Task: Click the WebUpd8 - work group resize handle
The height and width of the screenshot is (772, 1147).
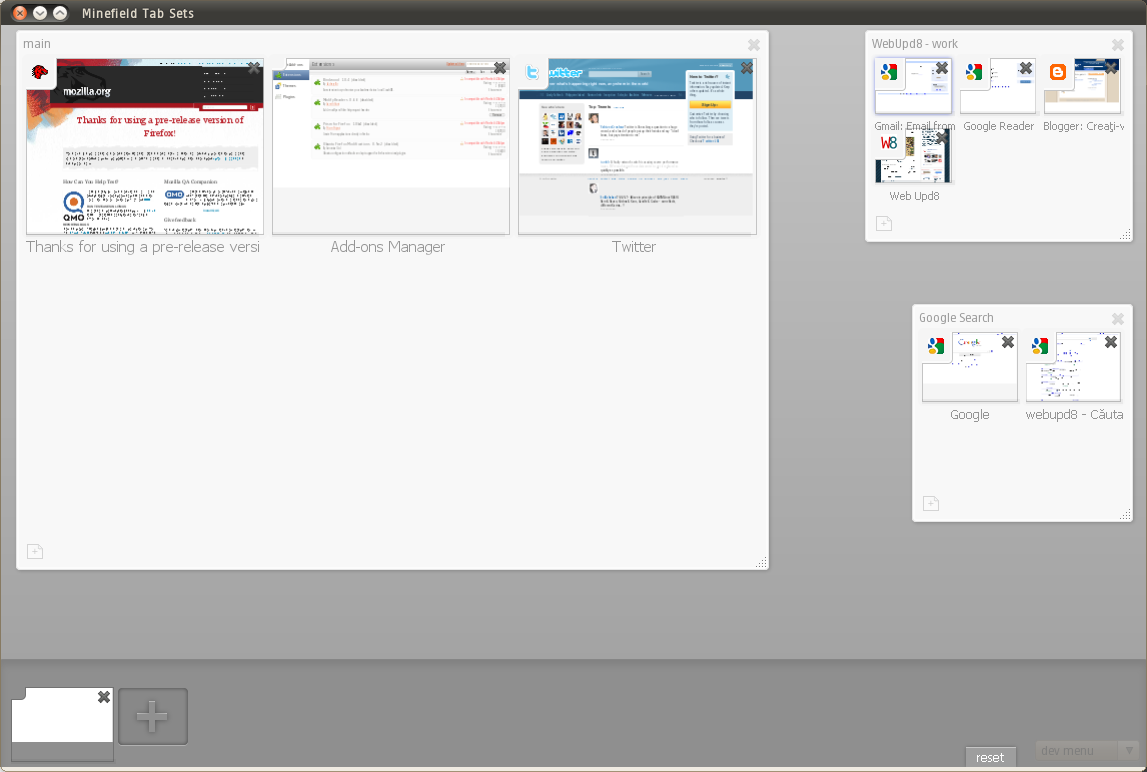Action: click(1126, 234)
